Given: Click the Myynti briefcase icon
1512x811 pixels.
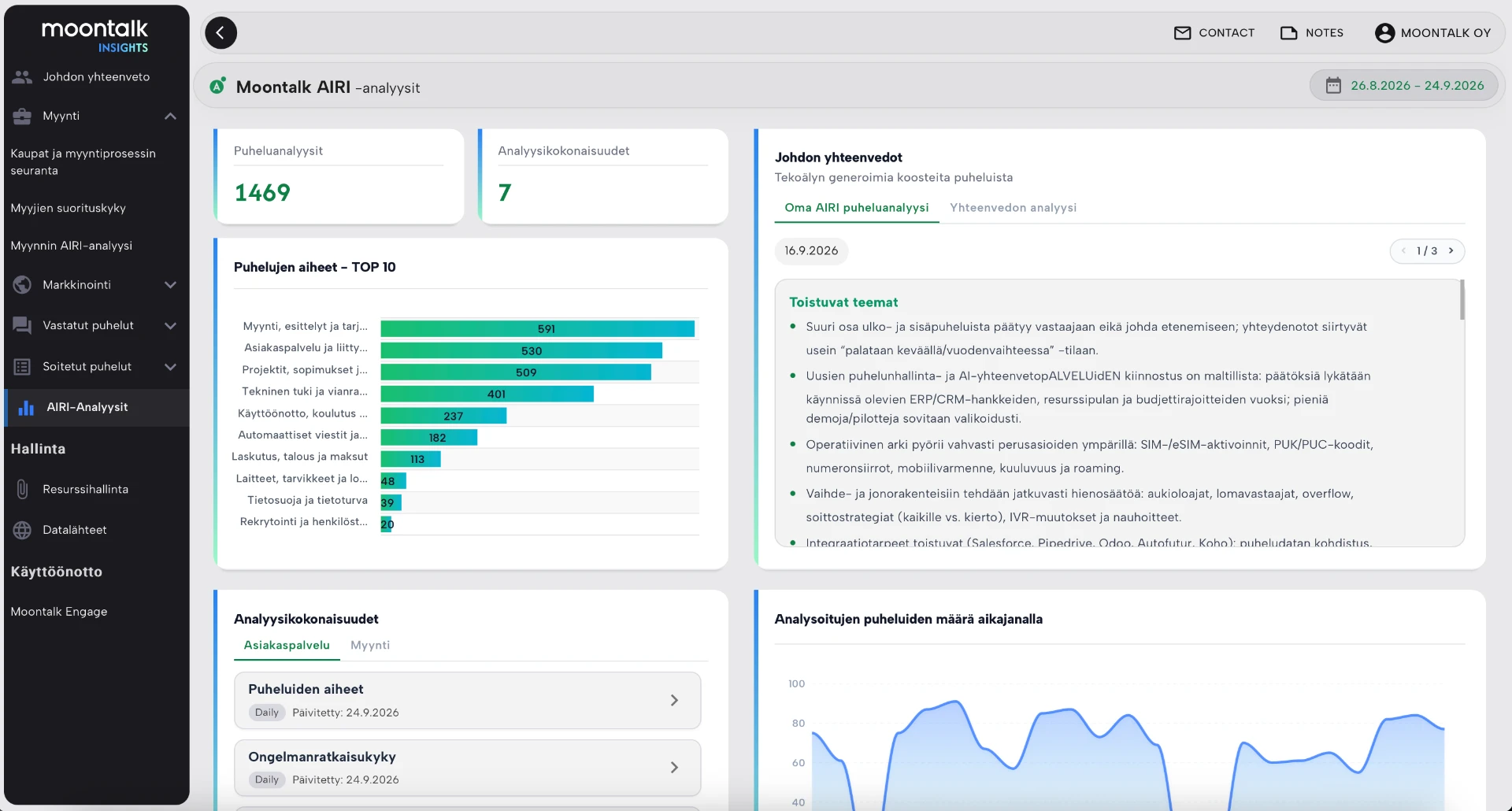Looking at the screenshot, I should point(22,116).
